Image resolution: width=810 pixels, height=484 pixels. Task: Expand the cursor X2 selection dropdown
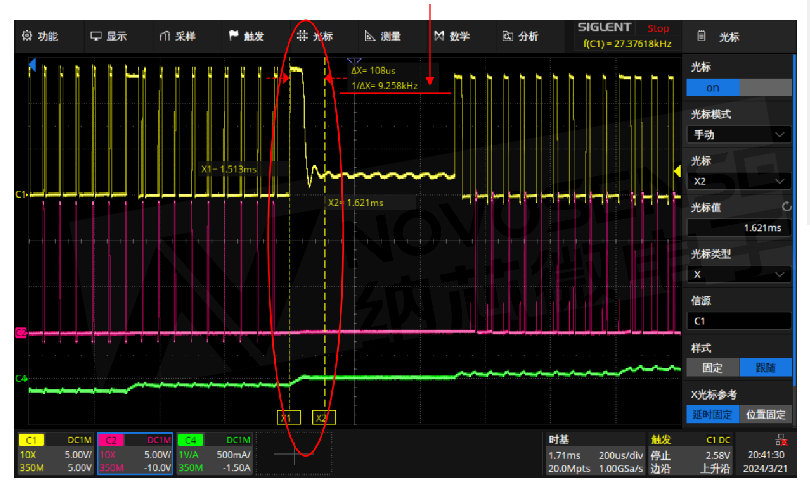tap(739, 181)
